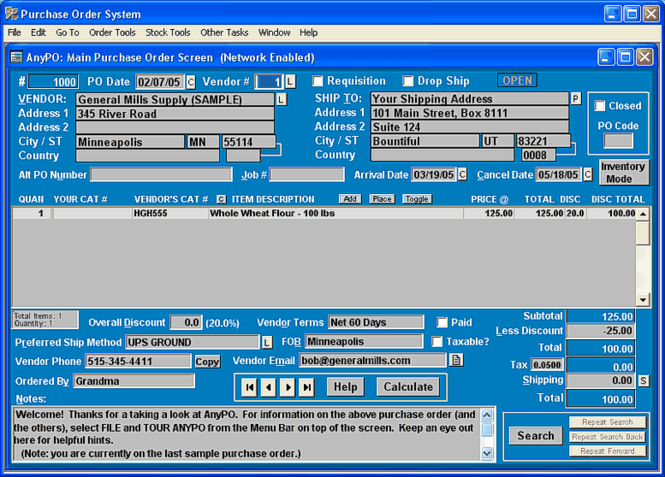Click the item list scrollbar thumb
Viewport: 665px width, 477px height.
[643, 233]
